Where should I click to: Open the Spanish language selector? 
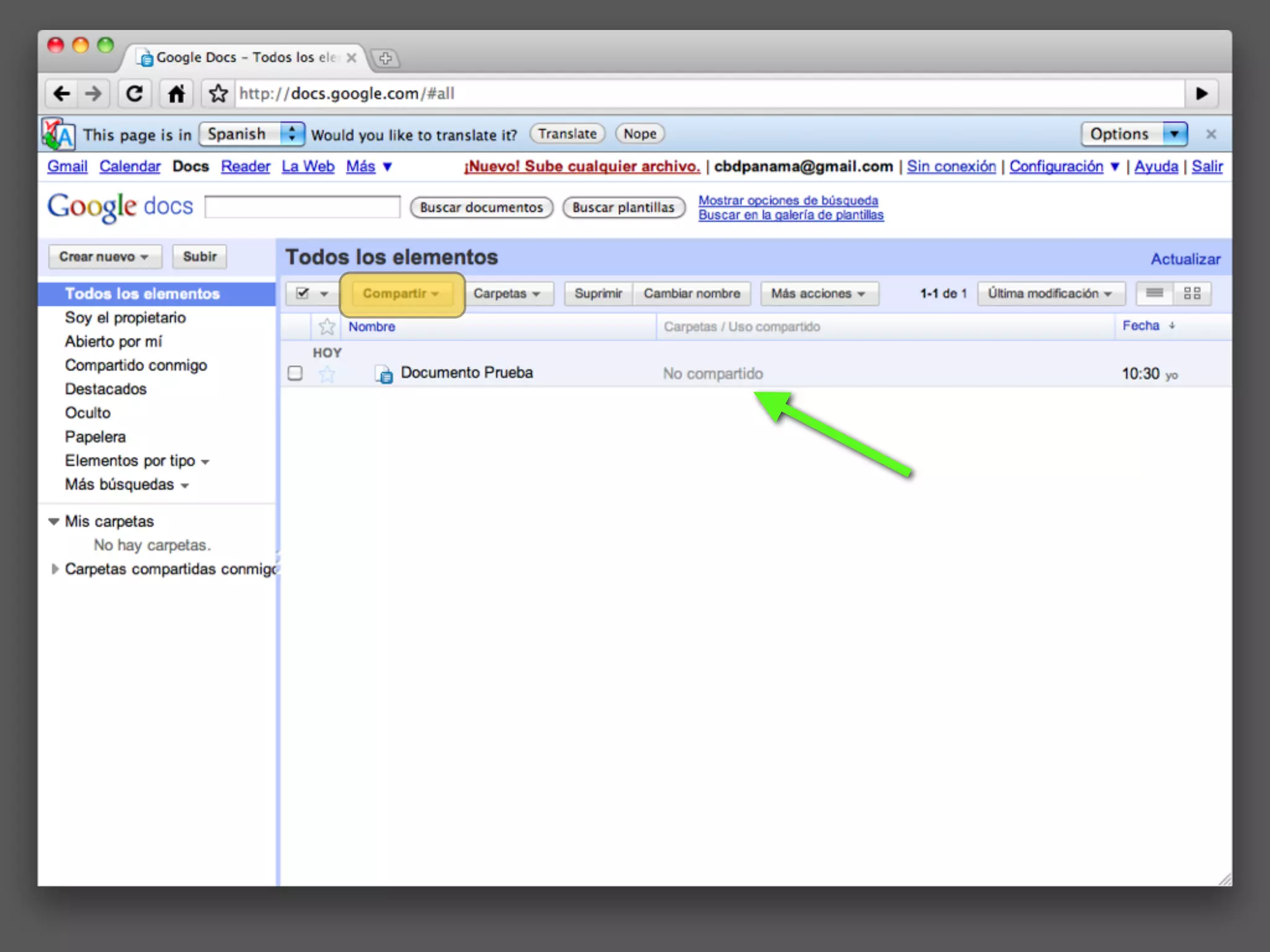pyautogui.click(x=251, y=134)
